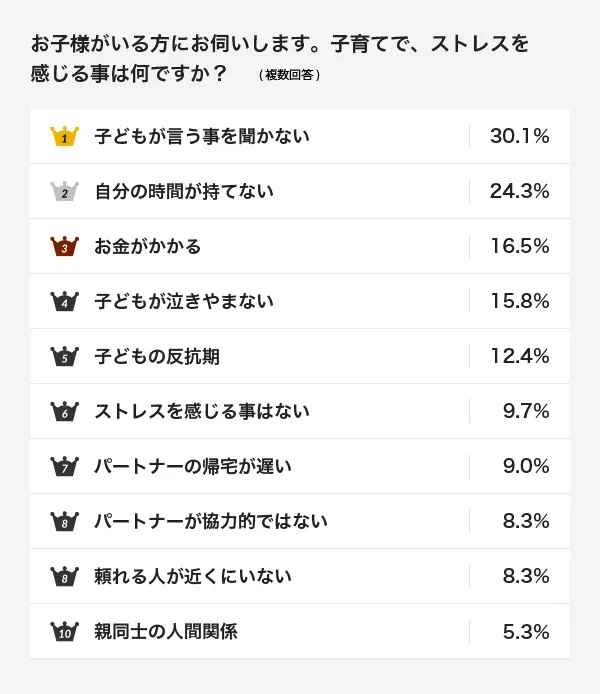This screenshot has height=694, width=600.
Task: Click the rank 5 crown icon
Action: click(x=64, y=356)
